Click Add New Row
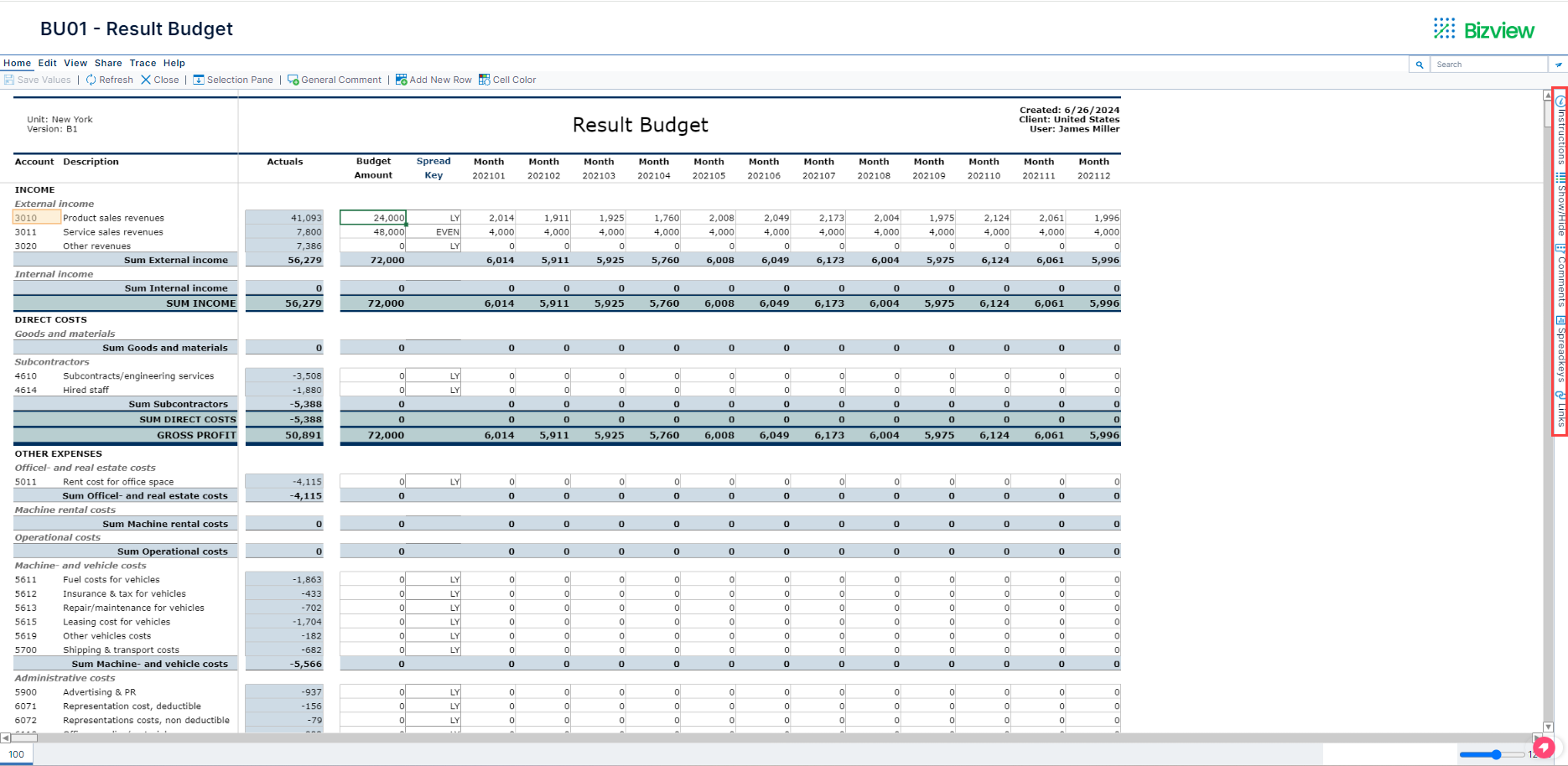1568x766 pixels. pos(434,80)
